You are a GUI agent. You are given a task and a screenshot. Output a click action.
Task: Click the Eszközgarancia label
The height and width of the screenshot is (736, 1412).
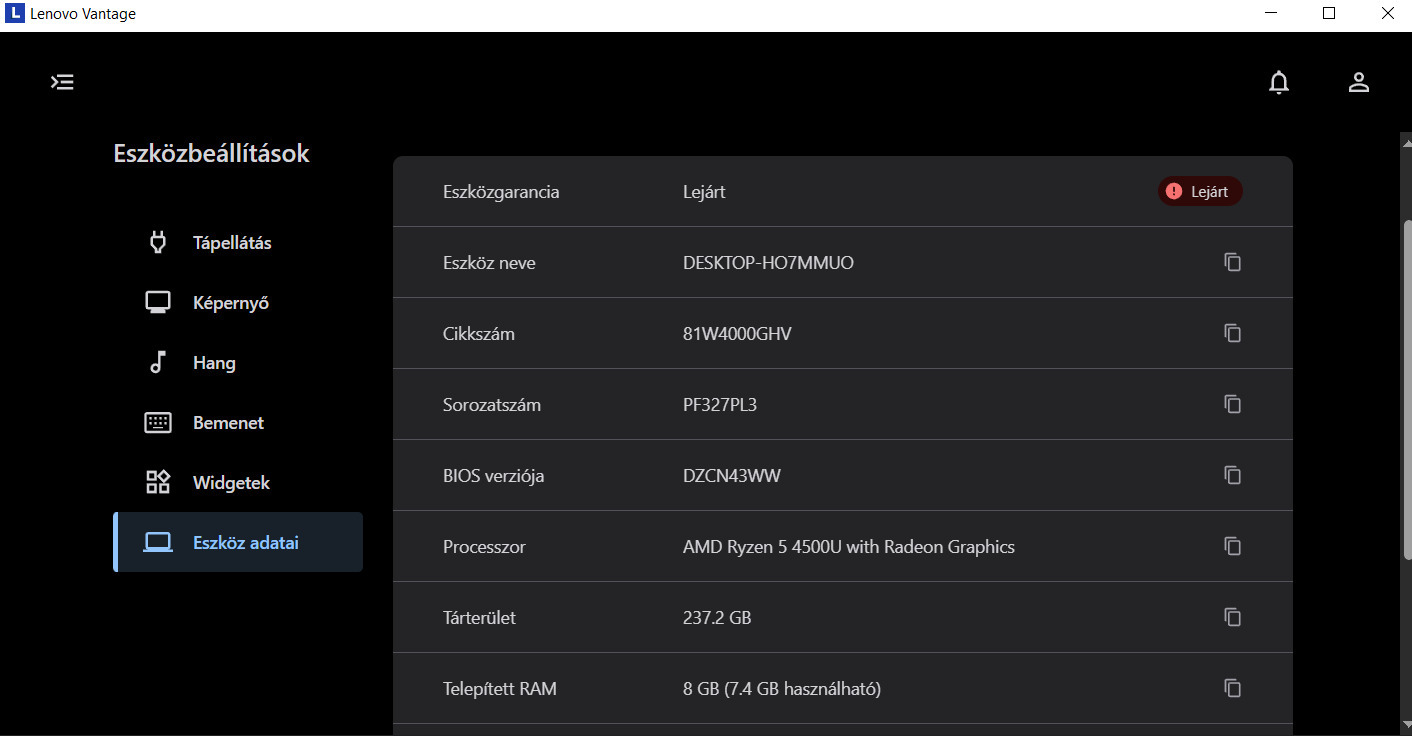(501, 192)
